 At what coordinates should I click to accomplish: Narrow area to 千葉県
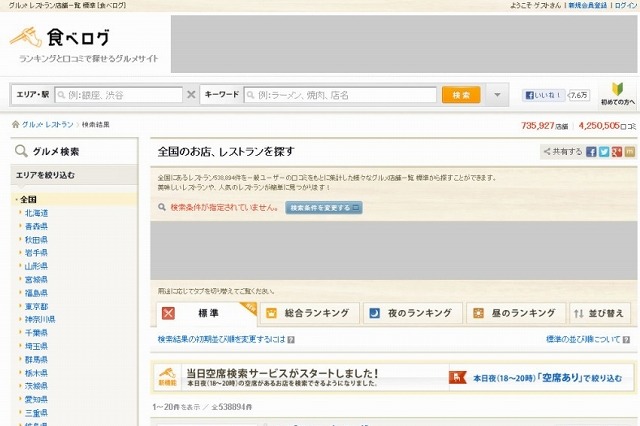coord(36,333)
